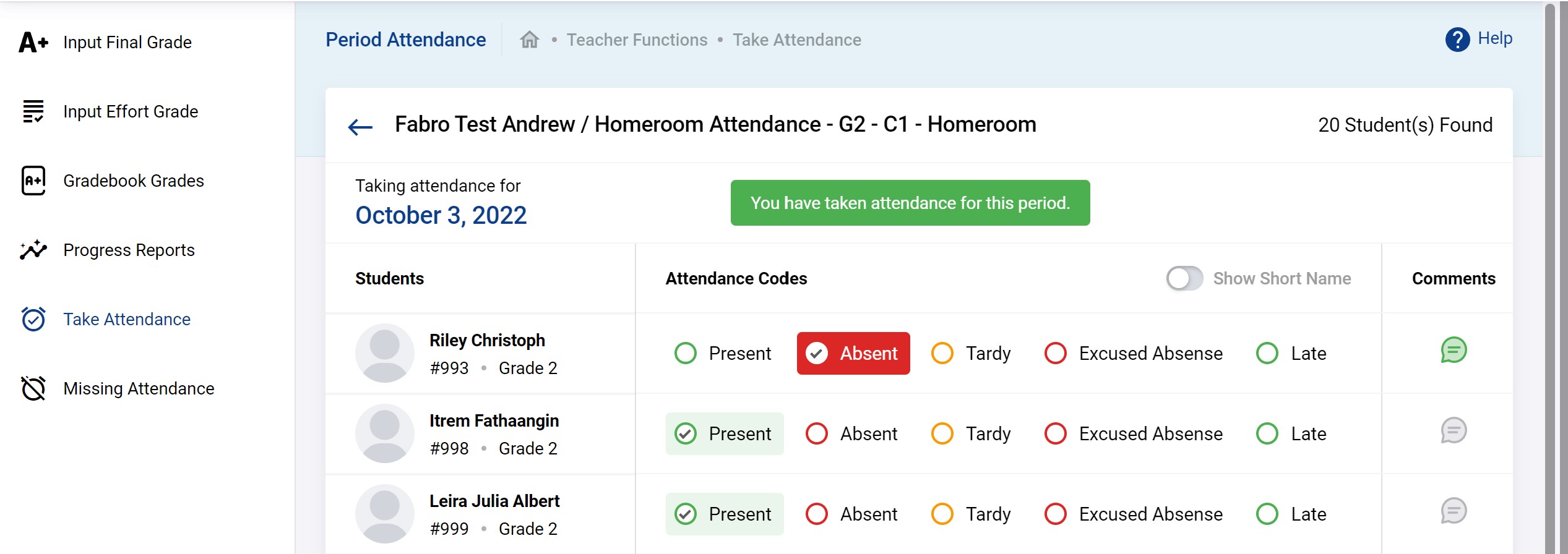Go to Progress Reports in the sidebar
Image resolution: width=1568 pixels, height=554 pixels.
(129, 250)
